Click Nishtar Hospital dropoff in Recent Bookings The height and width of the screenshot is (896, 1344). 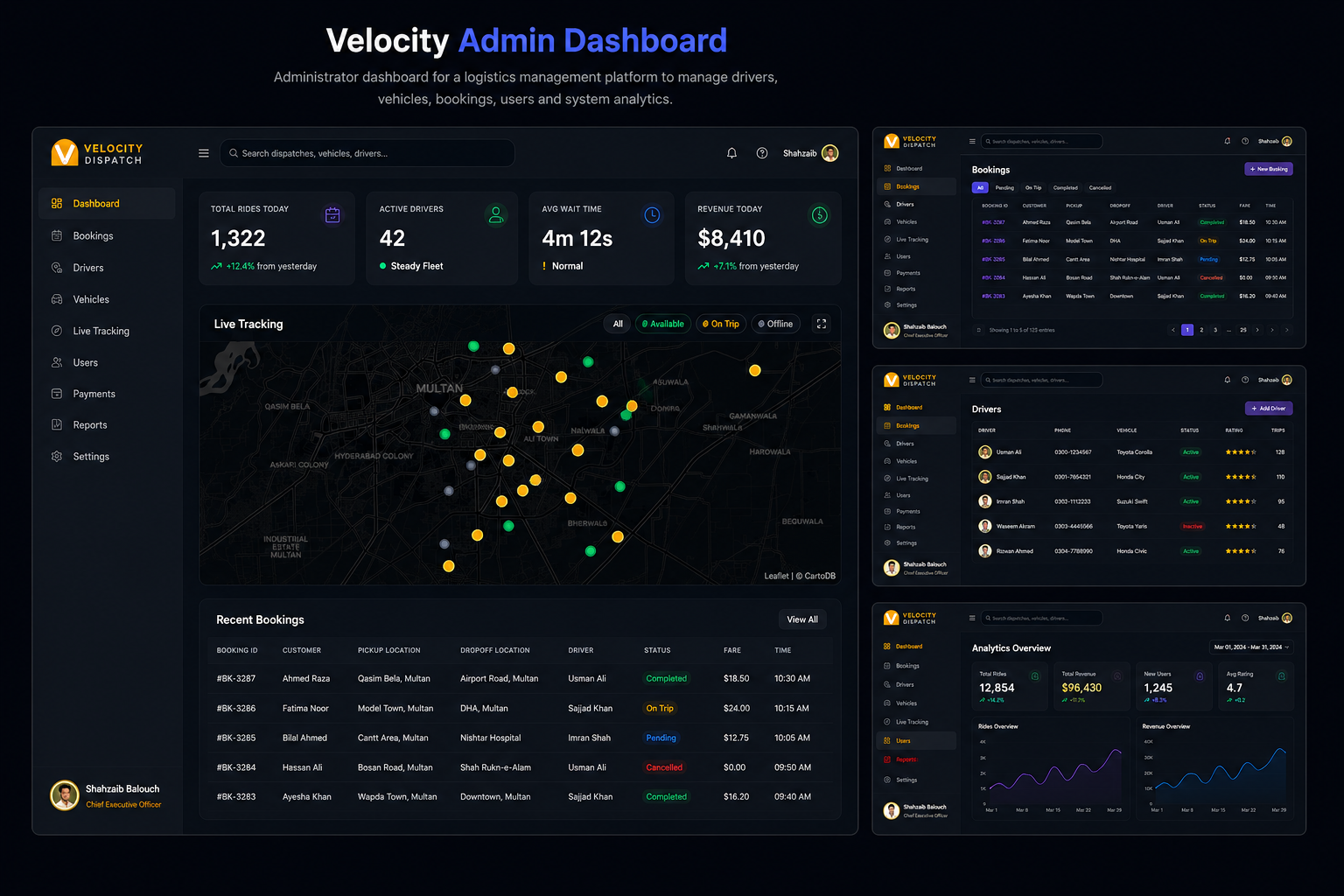click(x=490, y=738)
